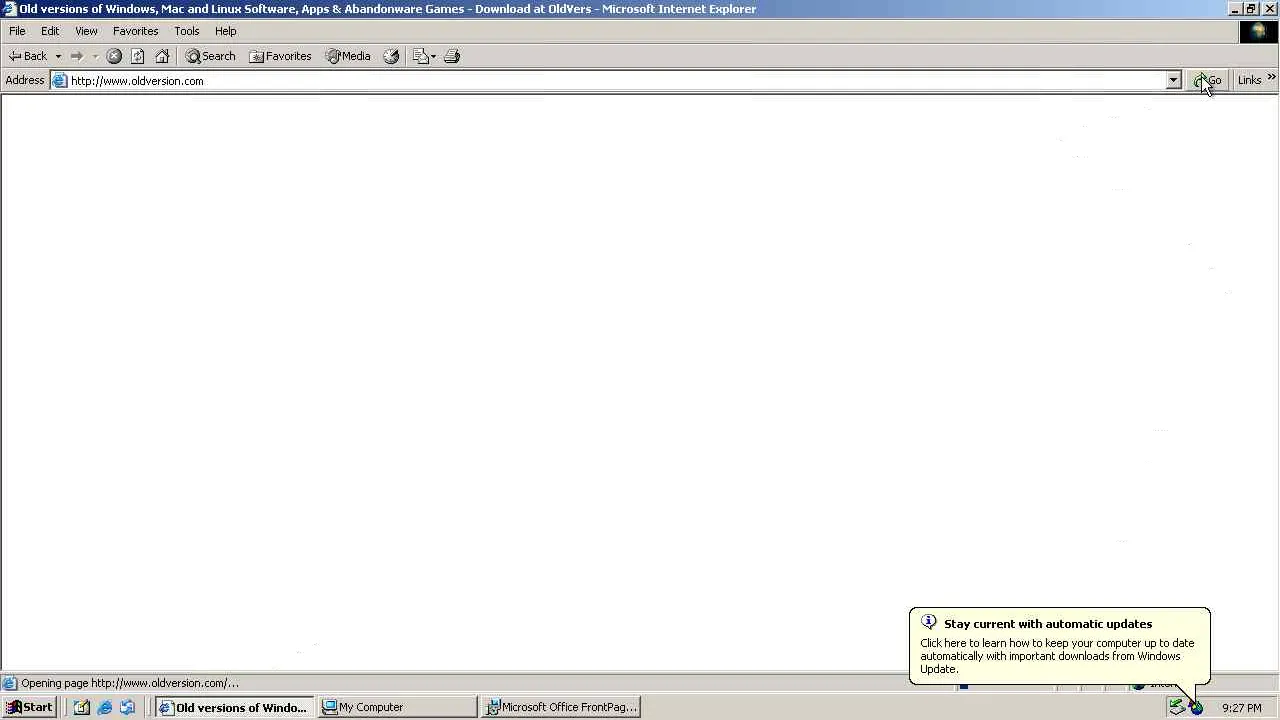Viewport: 1280px width, 720px height.
Task: Click the Mail toolbar icon
Action: tap(420, 56)
